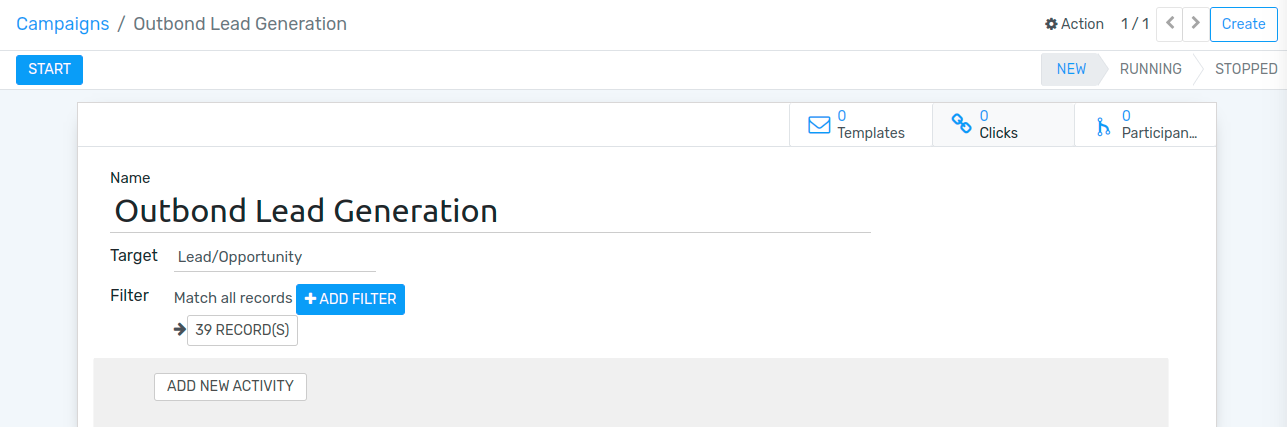Click ADD NEW ACTIVITY
This screenshot has width=1287, height=427.
(x=230, y=386)
